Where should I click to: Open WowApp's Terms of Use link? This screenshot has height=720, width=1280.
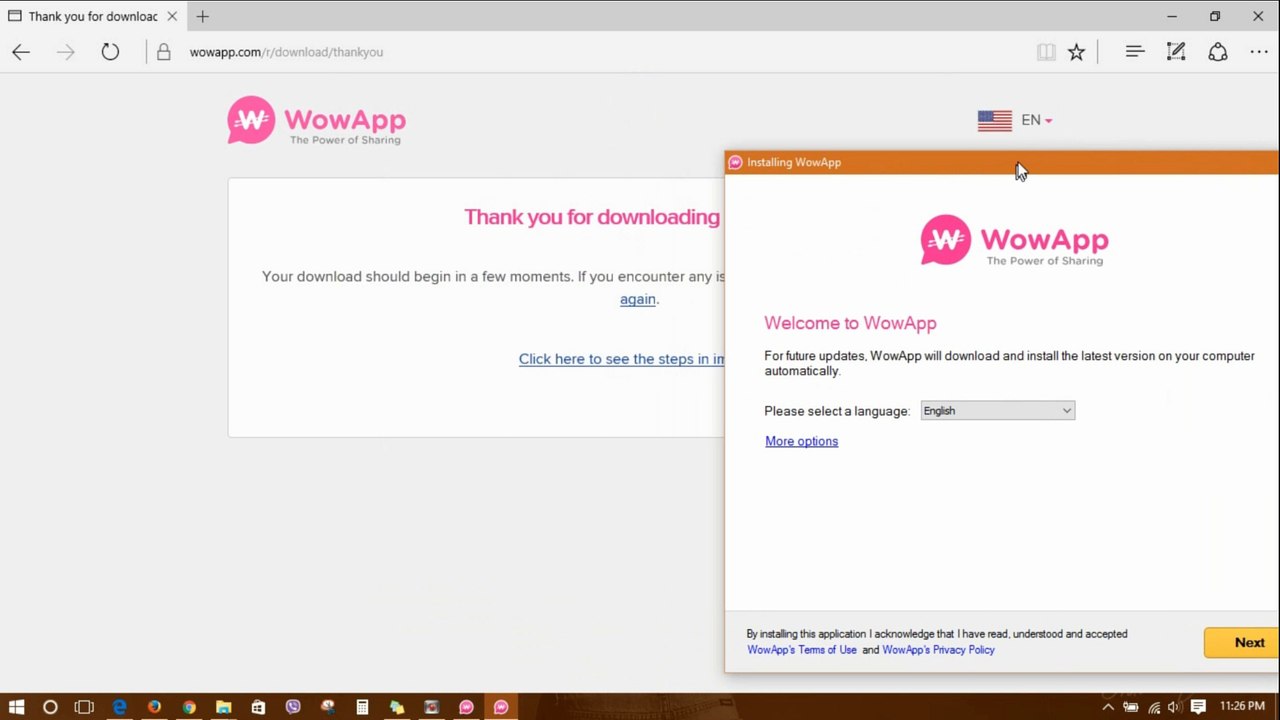802,650
